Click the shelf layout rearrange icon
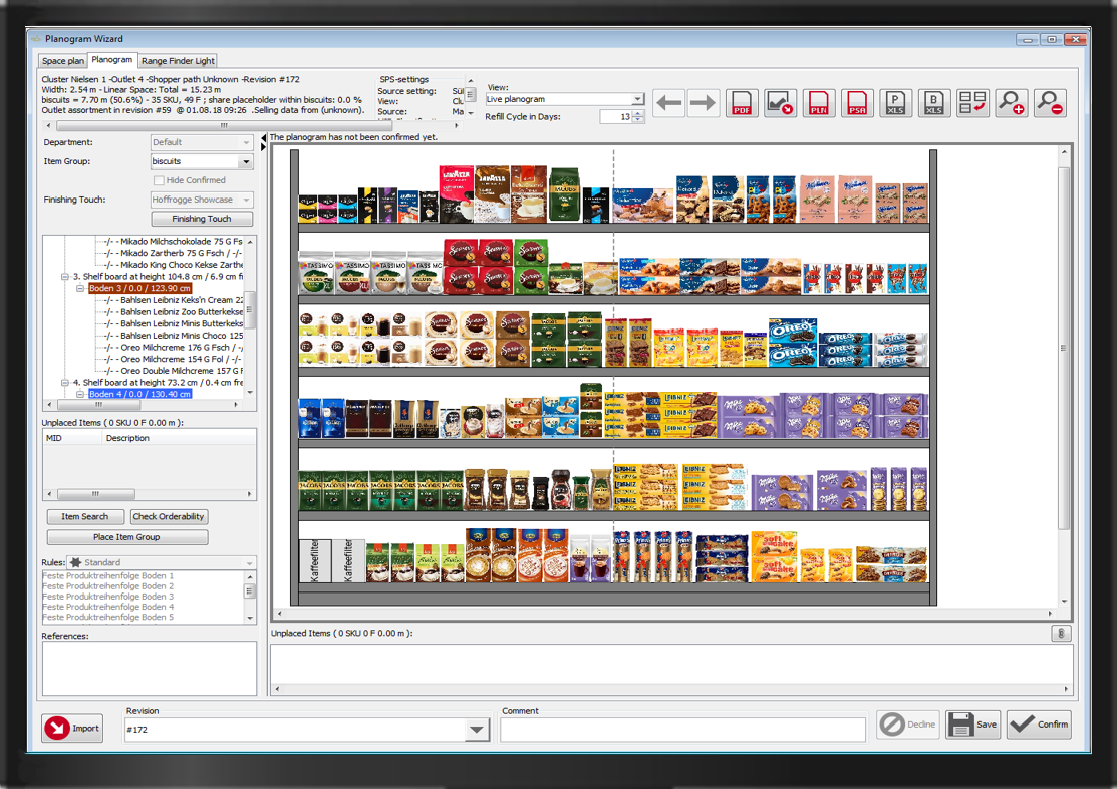The image size is (1117, 789). point(972,103)
